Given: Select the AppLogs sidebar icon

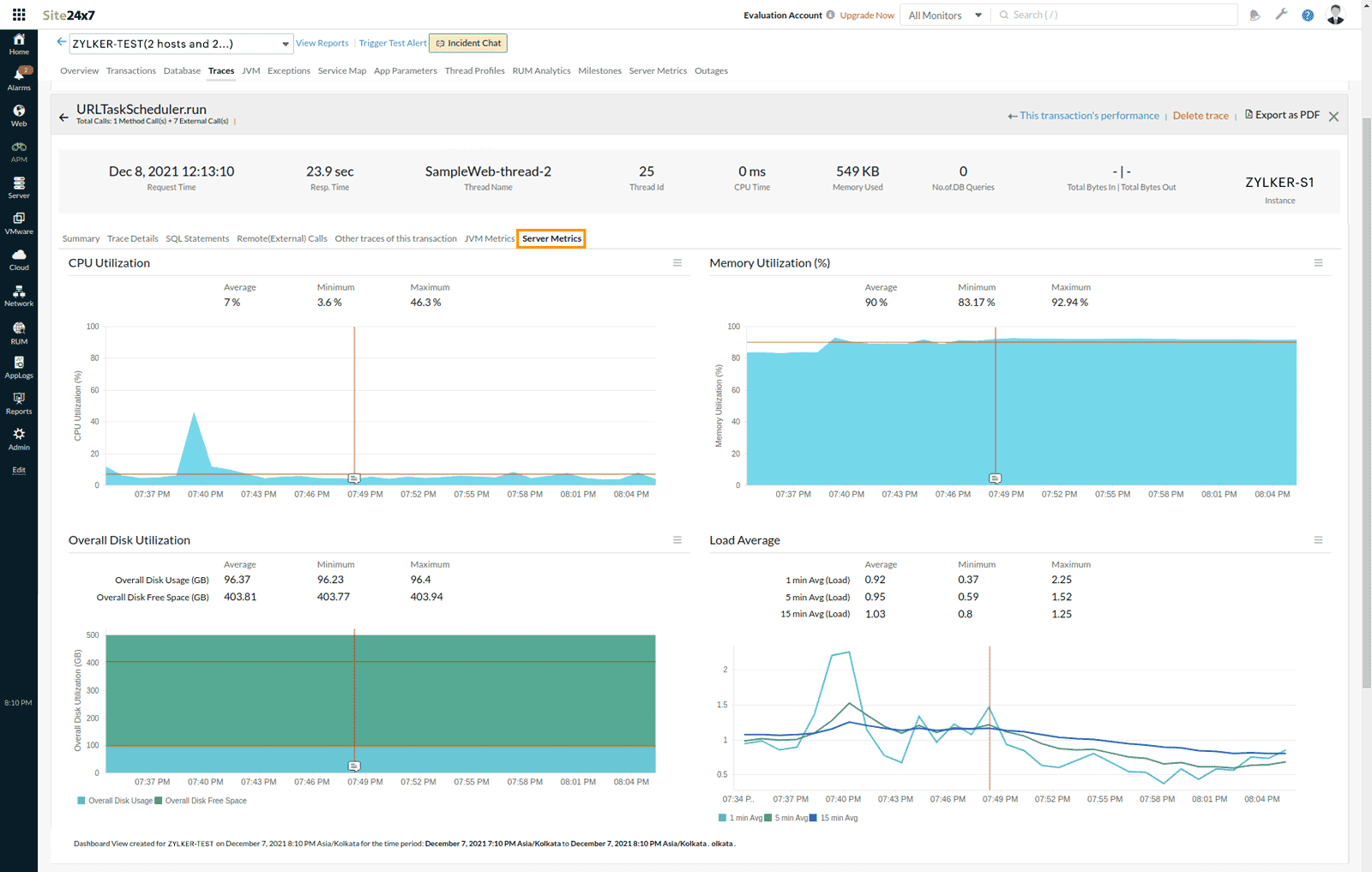Looking at the screenshot, I should (x=19, y=369).
